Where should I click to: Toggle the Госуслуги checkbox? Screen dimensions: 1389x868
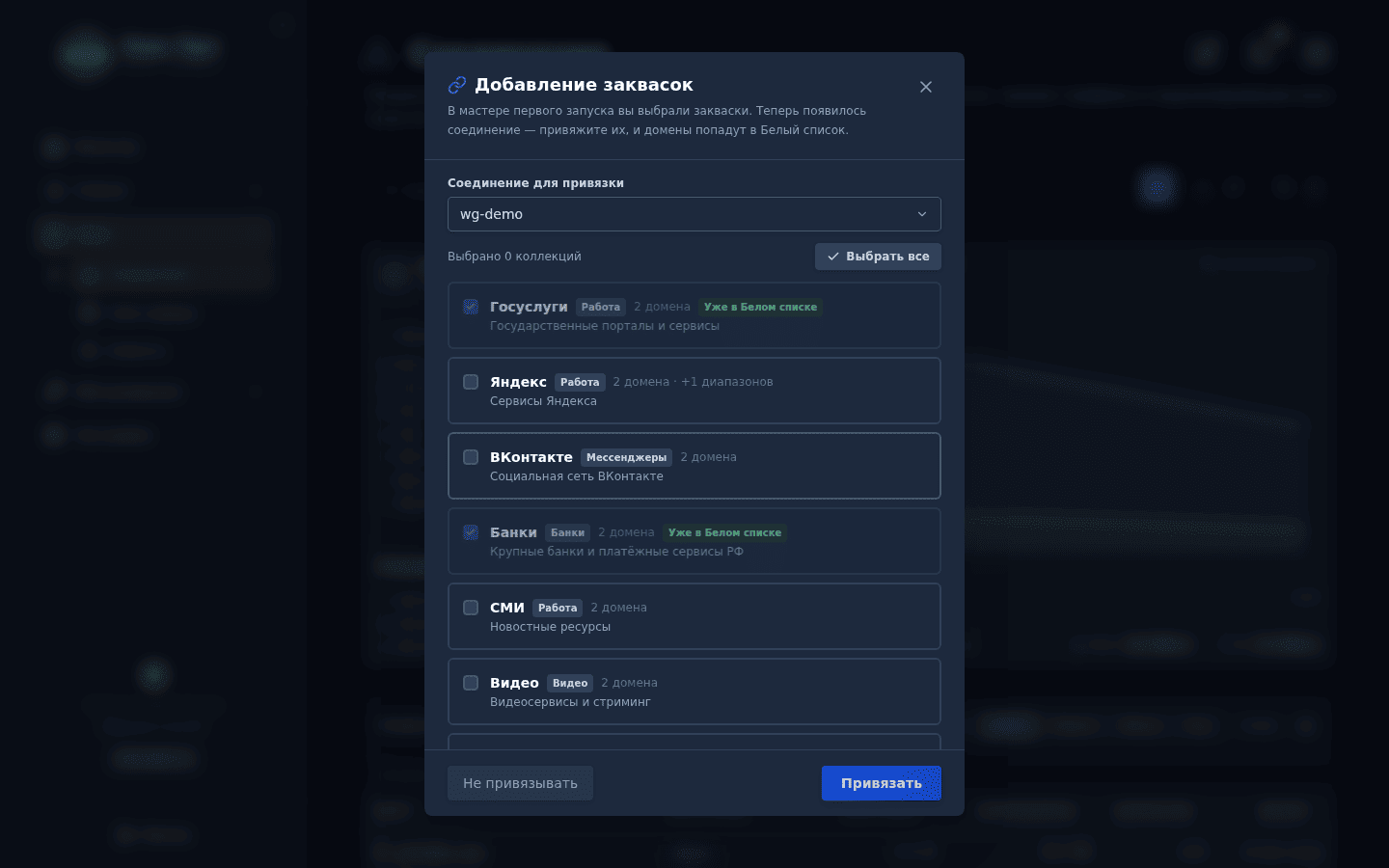471,307
